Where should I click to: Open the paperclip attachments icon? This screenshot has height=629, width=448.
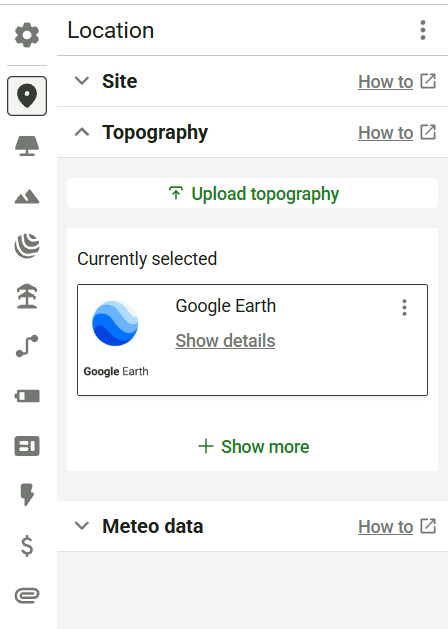click(27, 596)
